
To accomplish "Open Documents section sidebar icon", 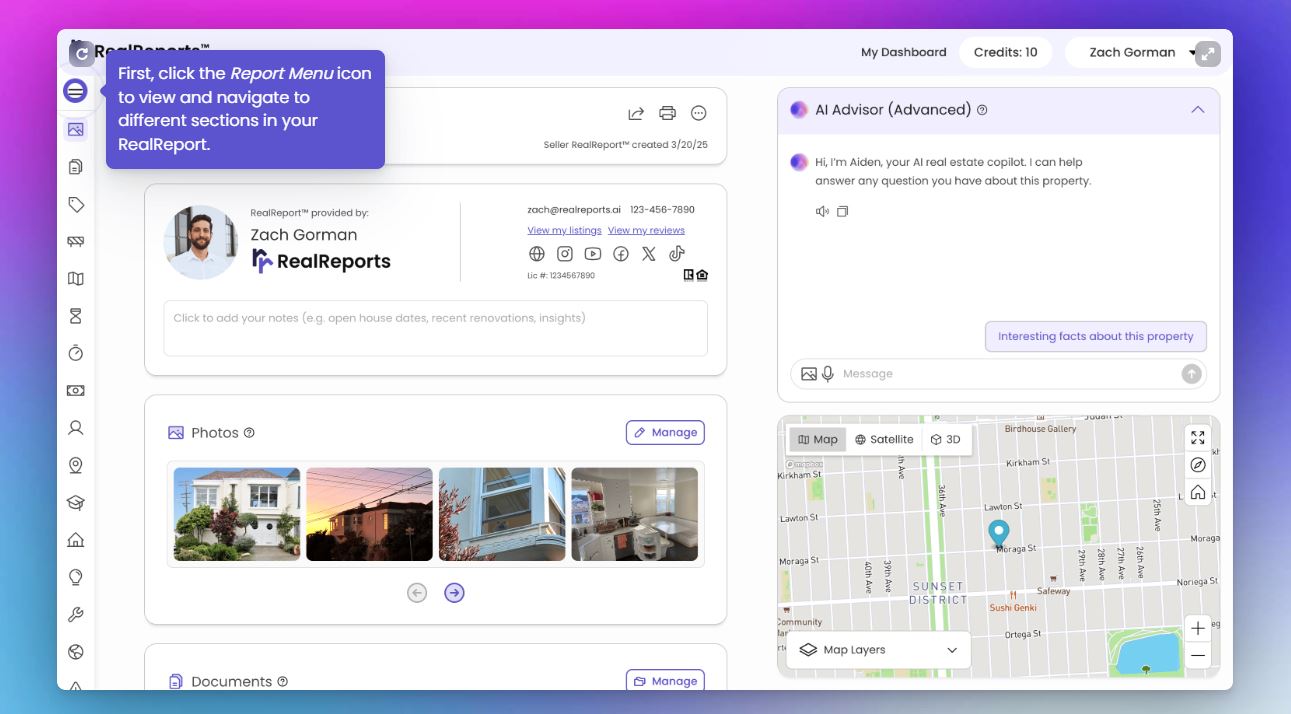I will coord(75,167).
